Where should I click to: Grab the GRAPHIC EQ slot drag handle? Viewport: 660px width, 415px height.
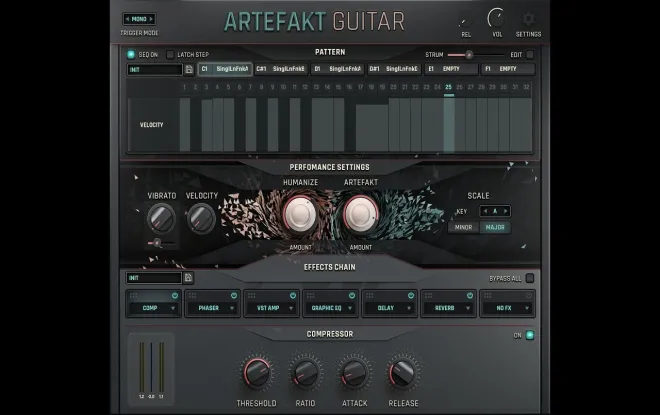[x=311, y=296]
